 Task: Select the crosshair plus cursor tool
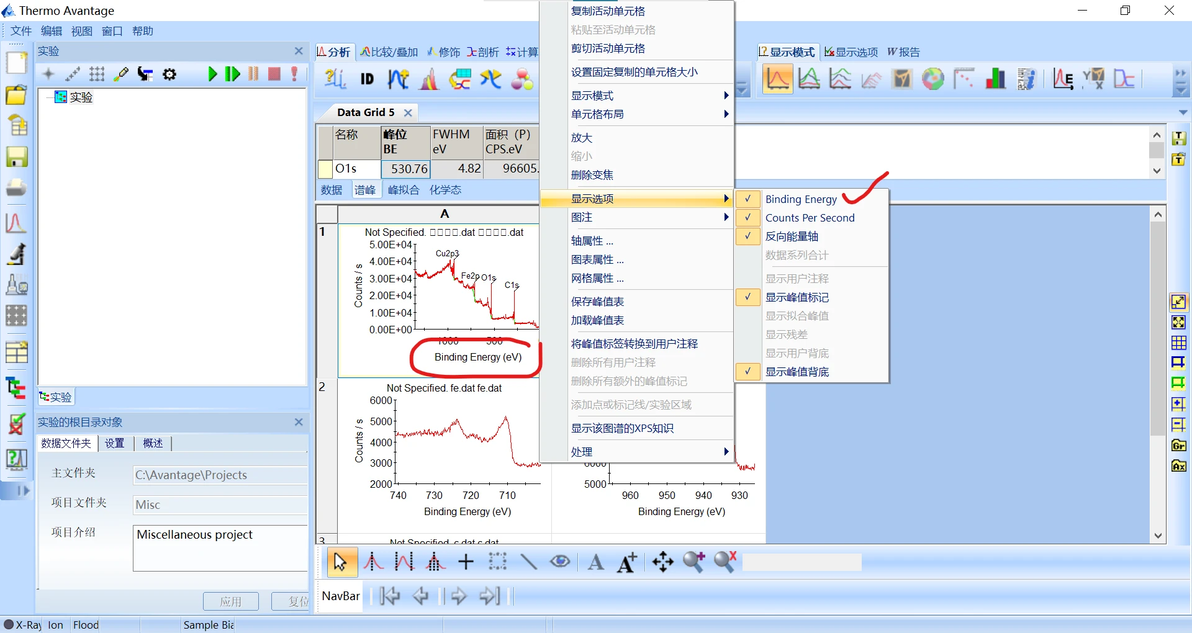pyautogui.click(x=466, y=562)
